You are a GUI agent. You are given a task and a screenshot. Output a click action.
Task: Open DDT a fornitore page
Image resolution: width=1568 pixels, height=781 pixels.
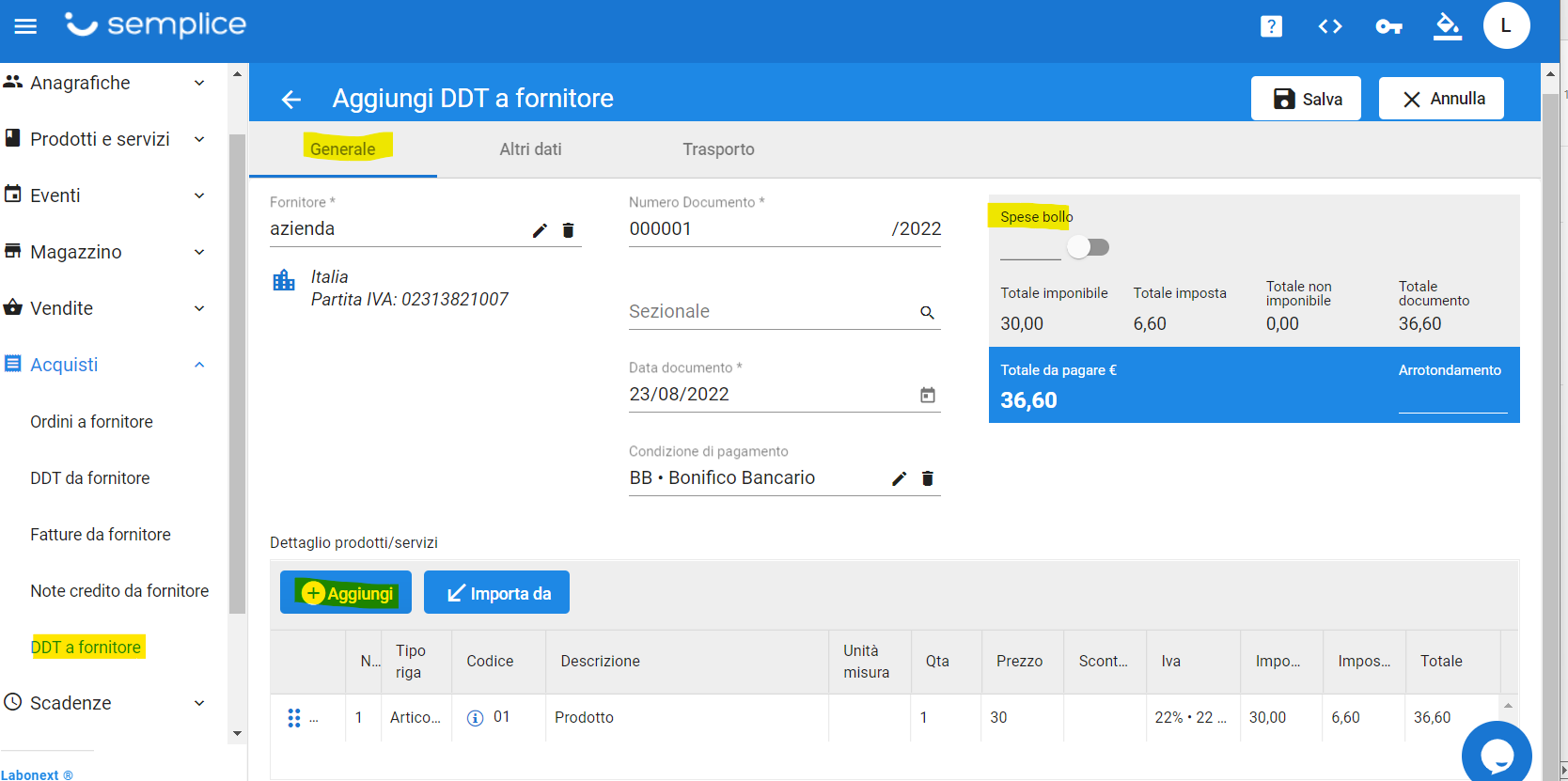(x=86, y=648)
